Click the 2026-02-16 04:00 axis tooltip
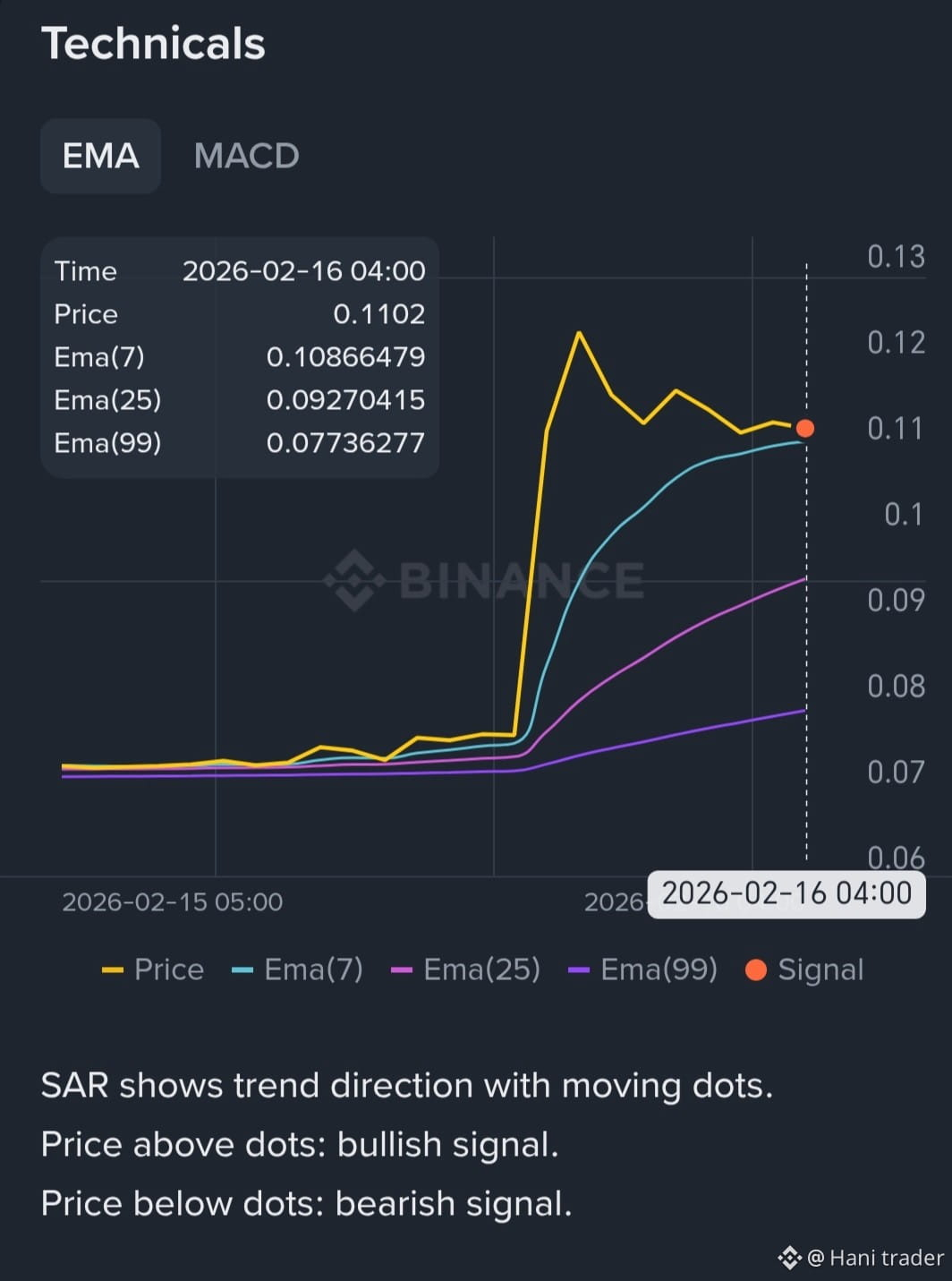This screenshot has width=952, height=1281. point(786,893)
